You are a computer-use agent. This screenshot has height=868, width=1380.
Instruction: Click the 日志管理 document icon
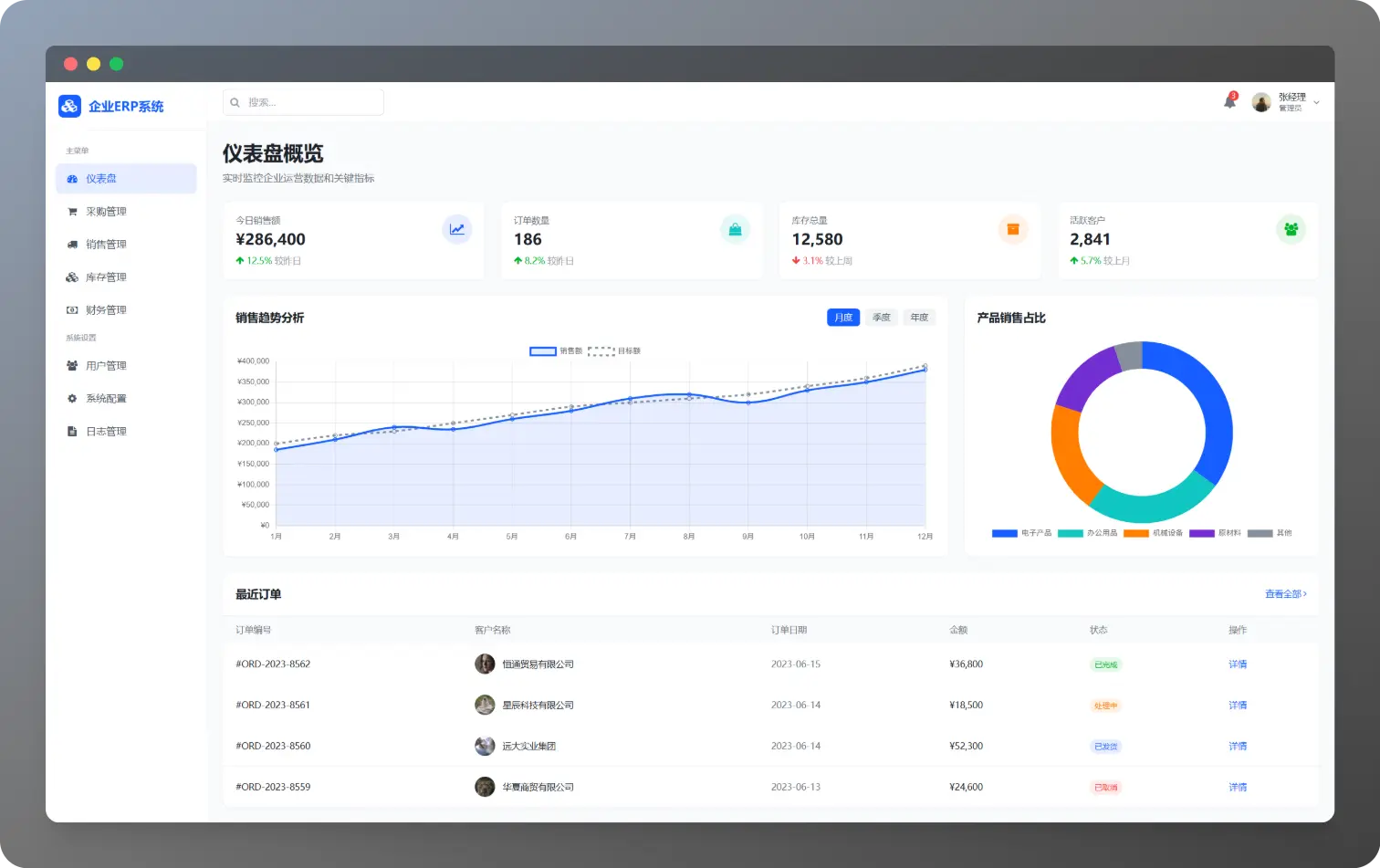coord(73,431)
